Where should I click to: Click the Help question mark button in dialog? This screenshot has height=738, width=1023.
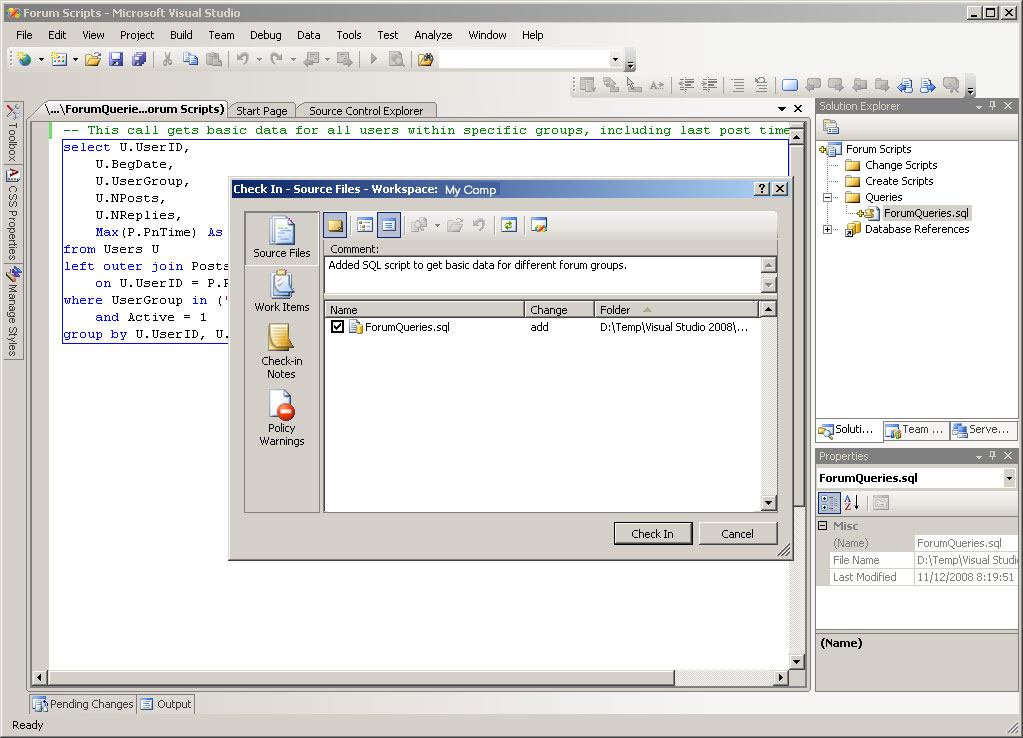pos(761,189)
